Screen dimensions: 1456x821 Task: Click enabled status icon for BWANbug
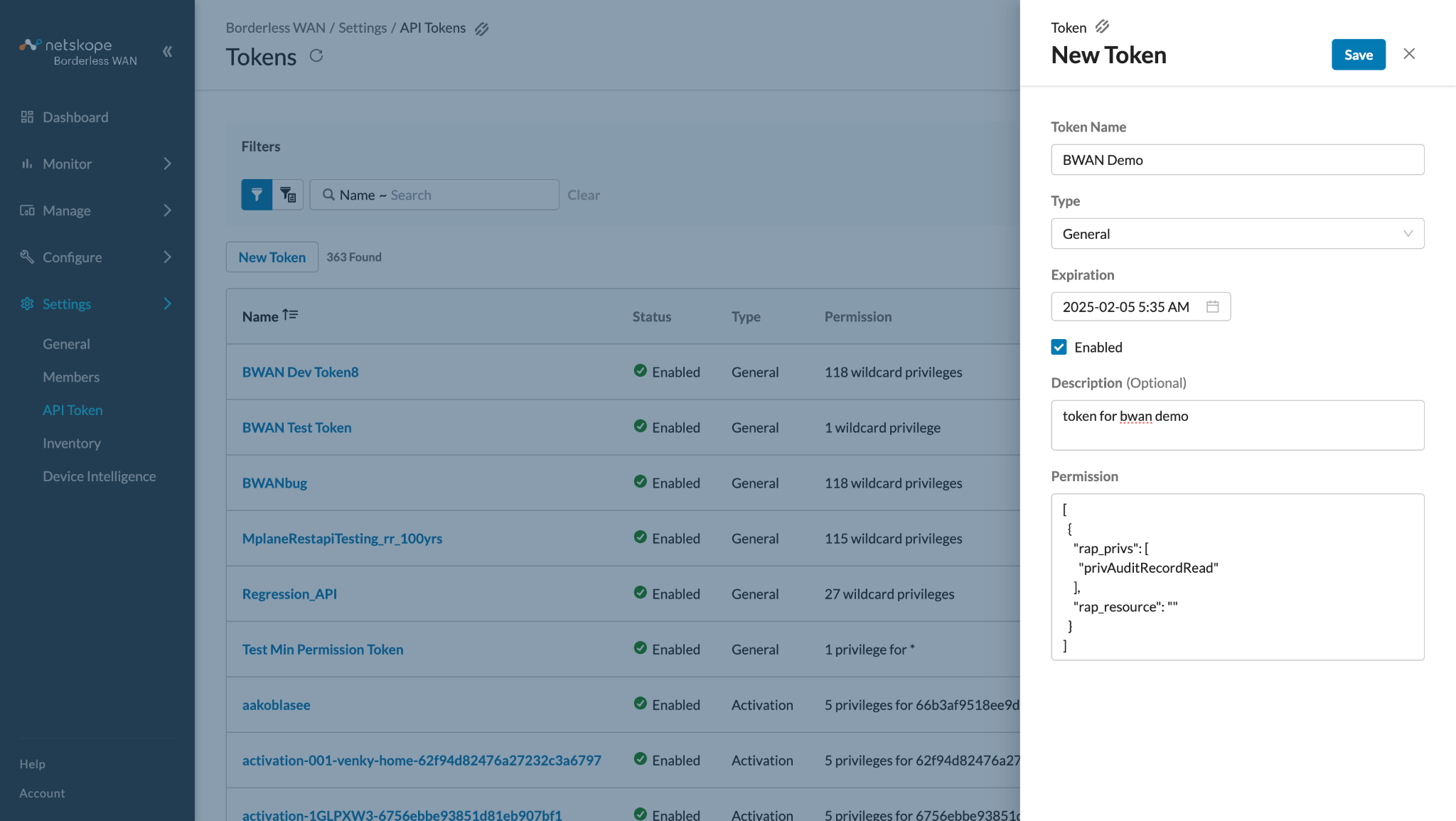pos(640,482)
